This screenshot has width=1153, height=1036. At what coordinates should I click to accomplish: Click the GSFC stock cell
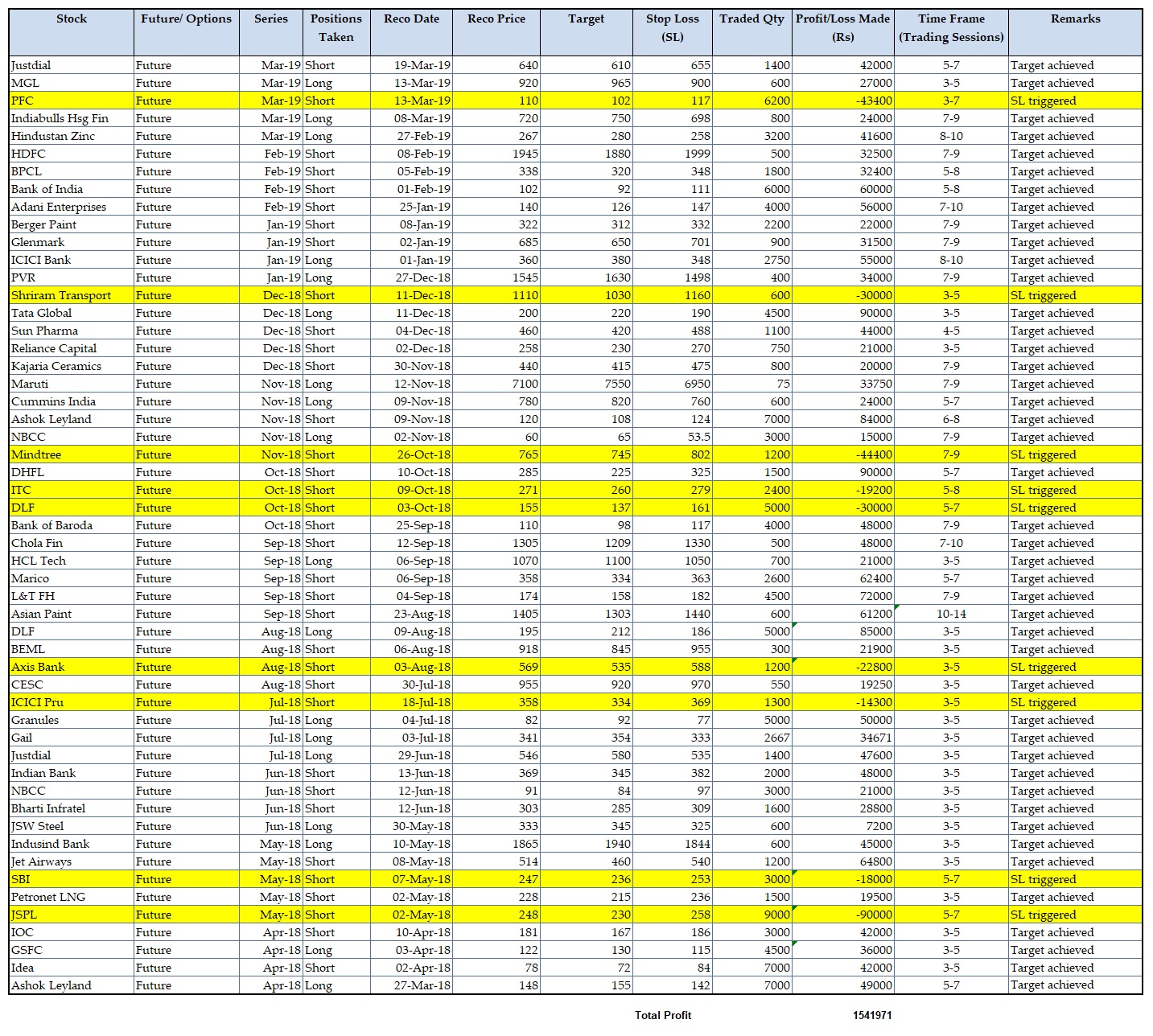pyautogui.click(x=72, y=950)
